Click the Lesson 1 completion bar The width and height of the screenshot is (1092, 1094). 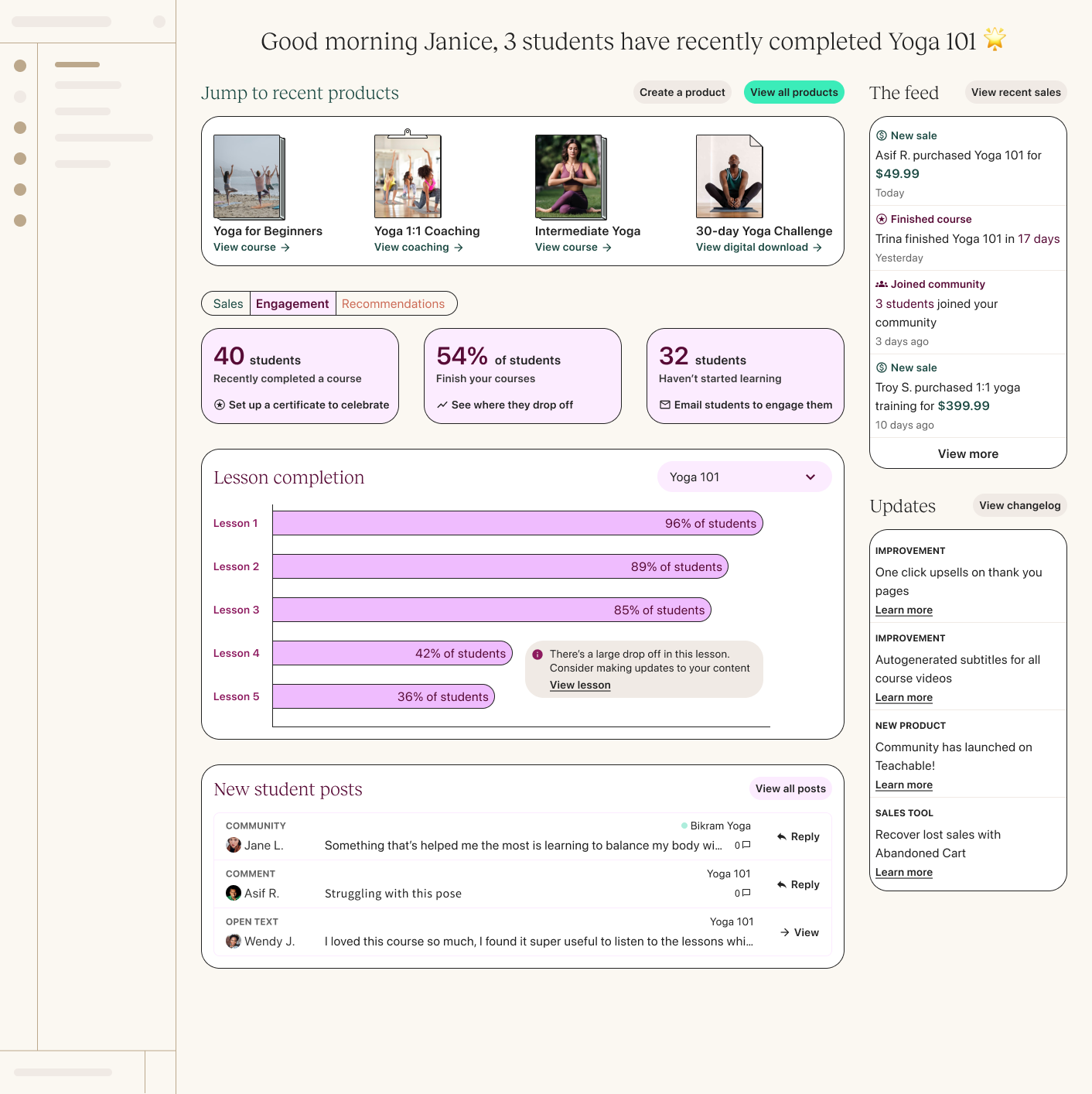(517, 523)
